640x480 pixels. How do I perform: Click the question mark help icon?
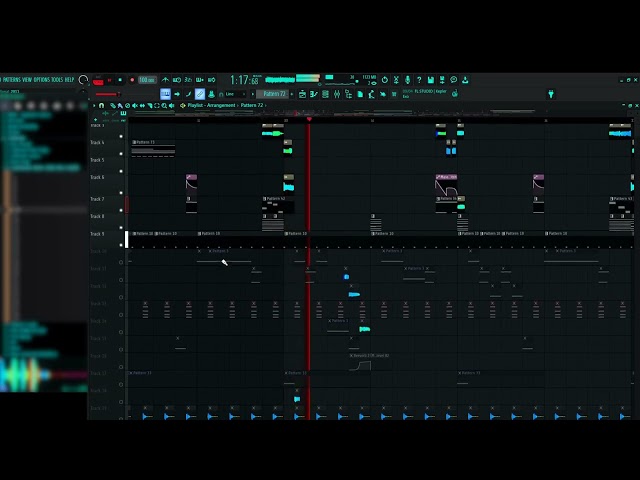click(419, 80)
